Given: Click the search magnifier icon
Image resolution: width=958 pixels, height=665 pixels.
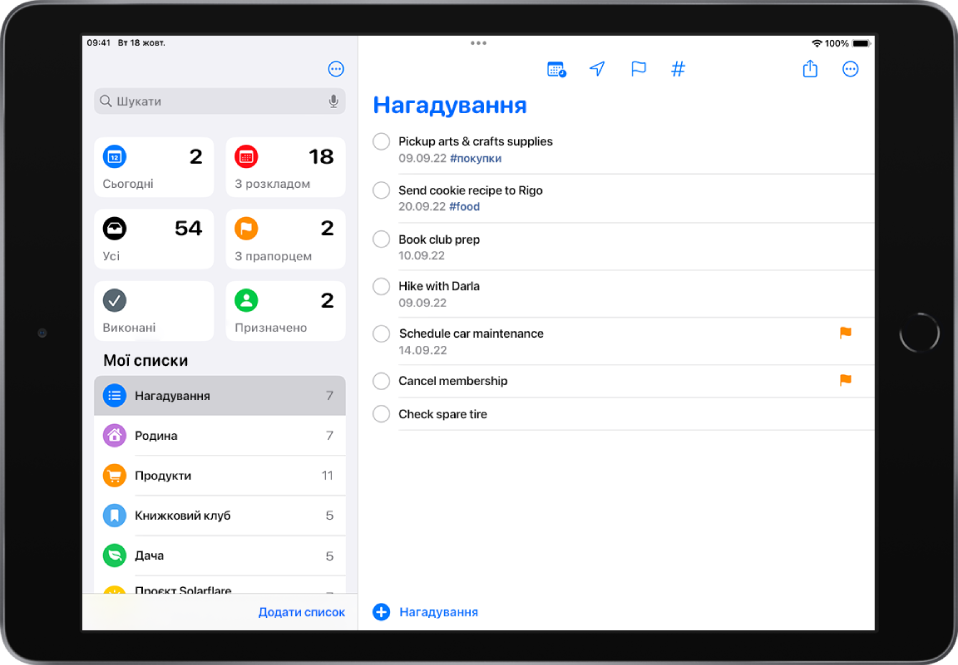Looking at the screenshot, I should 106,101.
